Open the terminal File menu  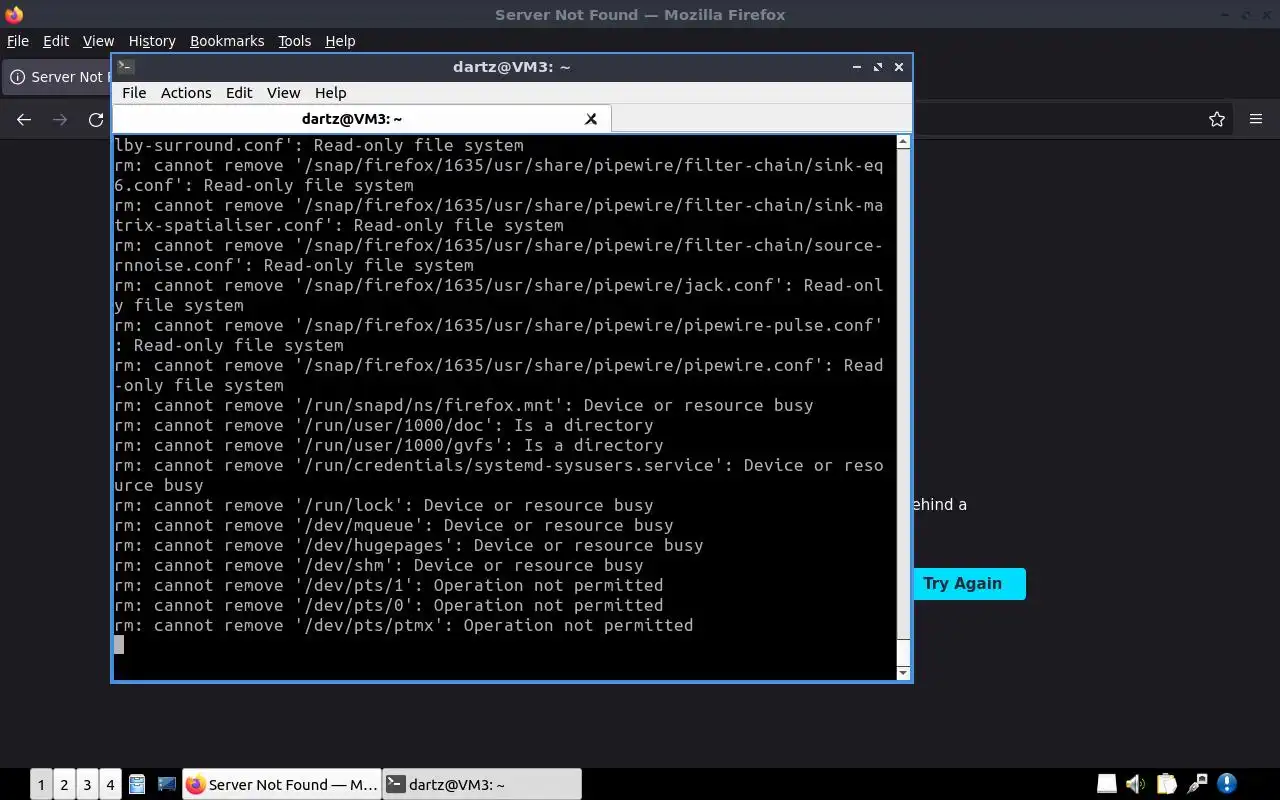point(134,92)
